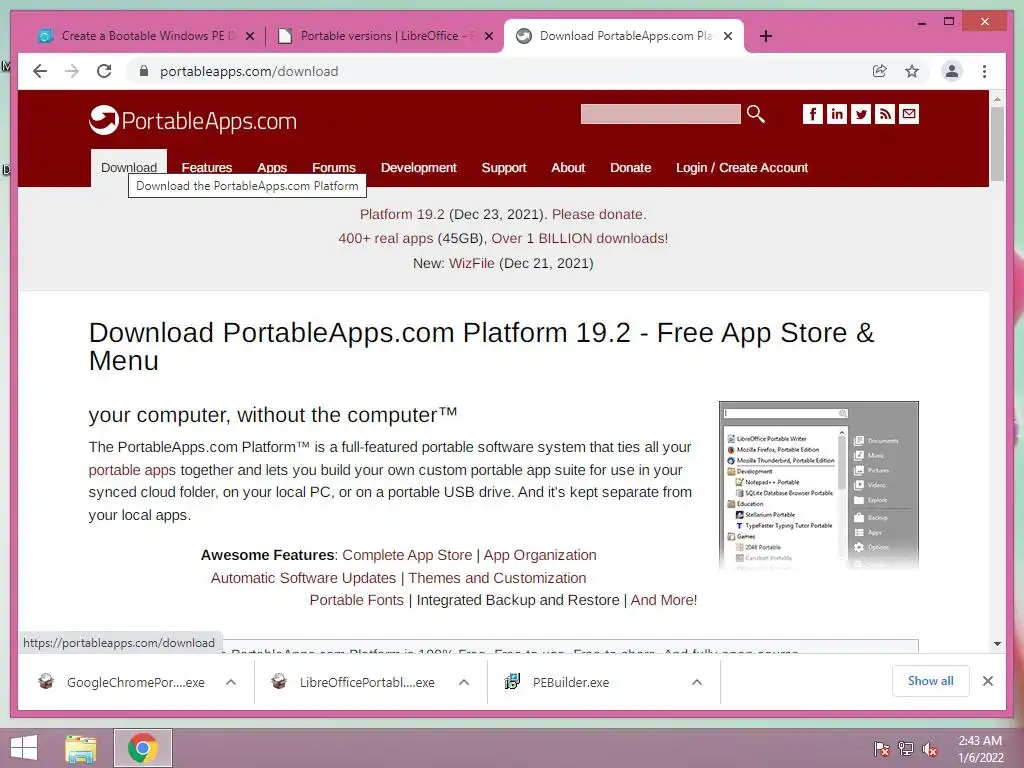This screenshot has width=1024, height=768.
Task: Click the Please donate link
Action: point(599,214)
